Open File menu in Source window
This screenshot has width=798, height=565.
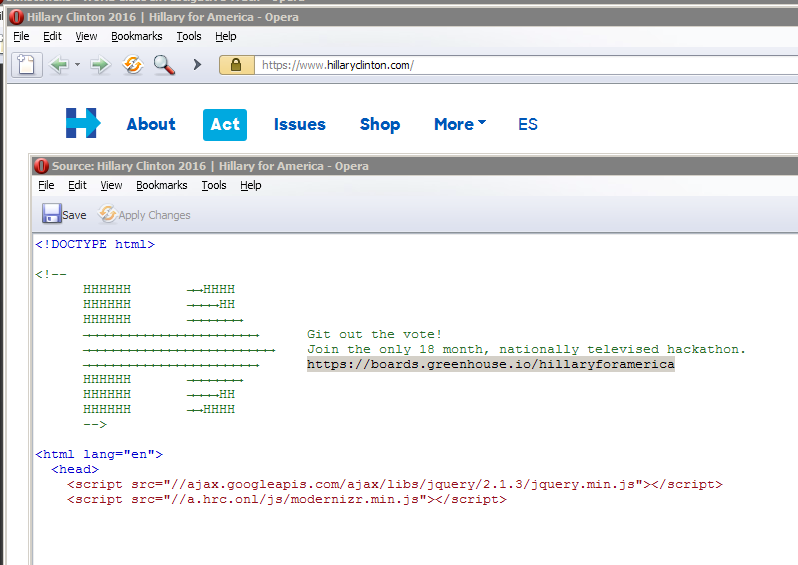46,185
